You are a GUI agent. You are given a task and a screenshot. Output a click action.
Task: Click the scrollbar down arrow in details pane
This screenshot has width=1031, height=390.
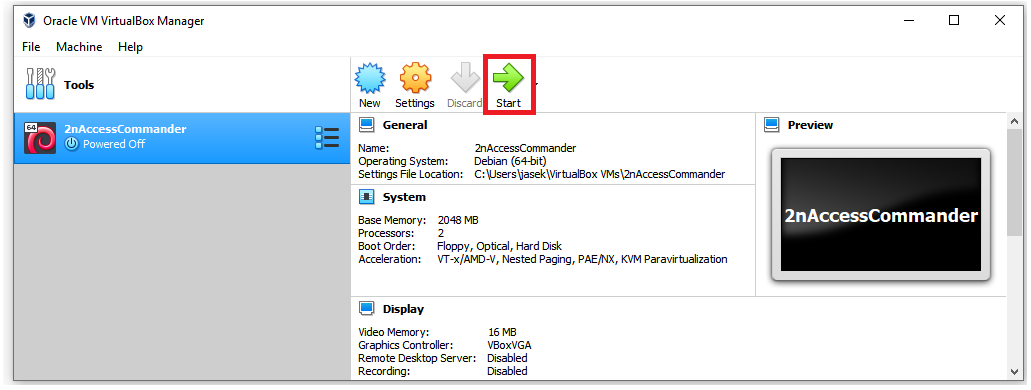coord(1014,372)
